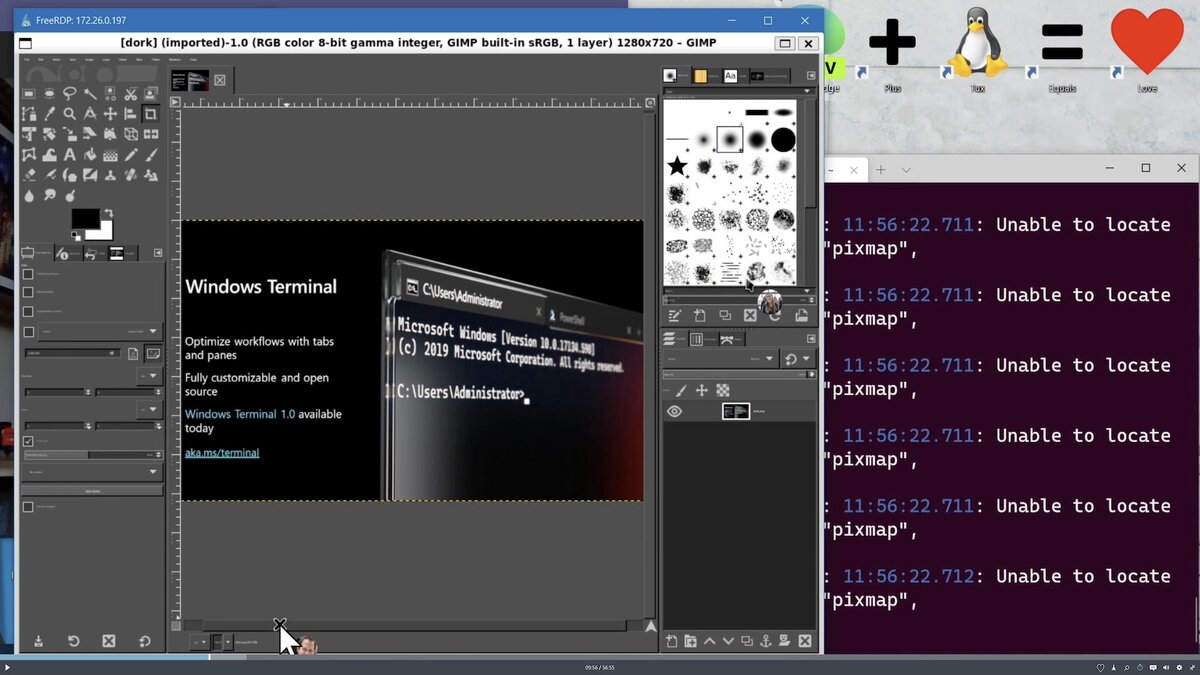Select the Pencil tool

point(131,155)
